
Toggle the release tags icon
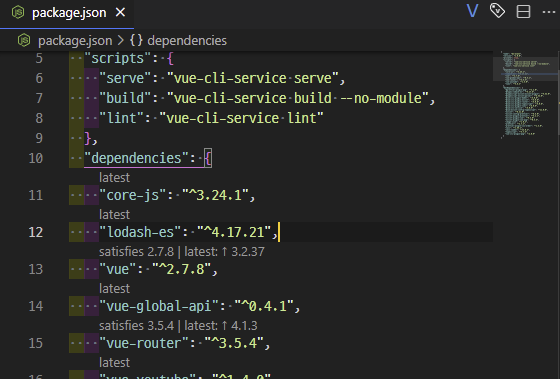point(497,11)
